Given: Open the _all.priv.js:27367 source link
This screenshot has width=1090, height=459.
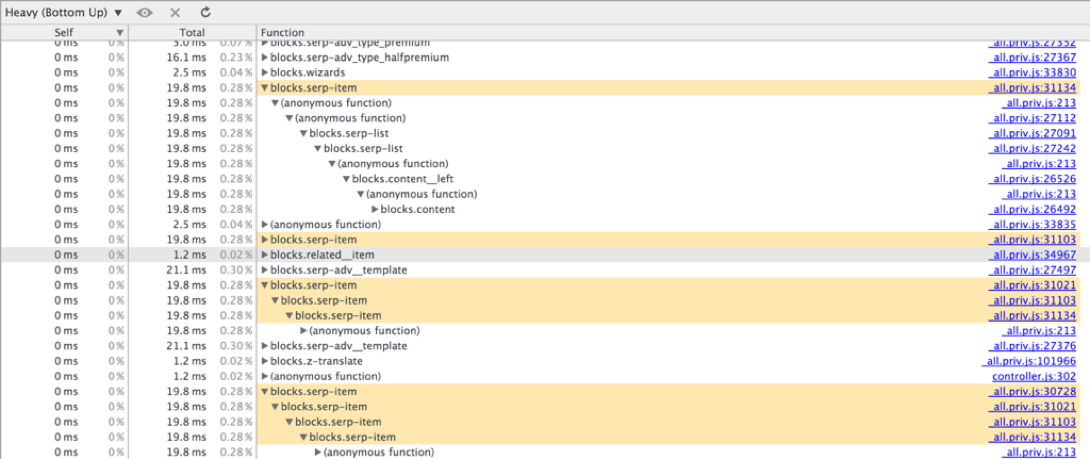Looking at the screenshot, I should point(1032,57).
